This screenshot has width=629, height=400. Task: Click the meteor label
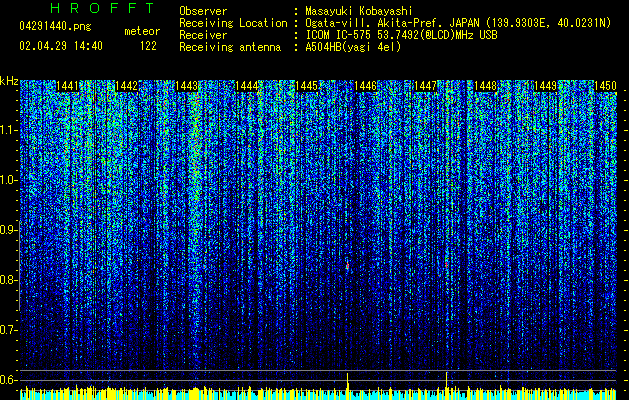(x=142, y=31)
